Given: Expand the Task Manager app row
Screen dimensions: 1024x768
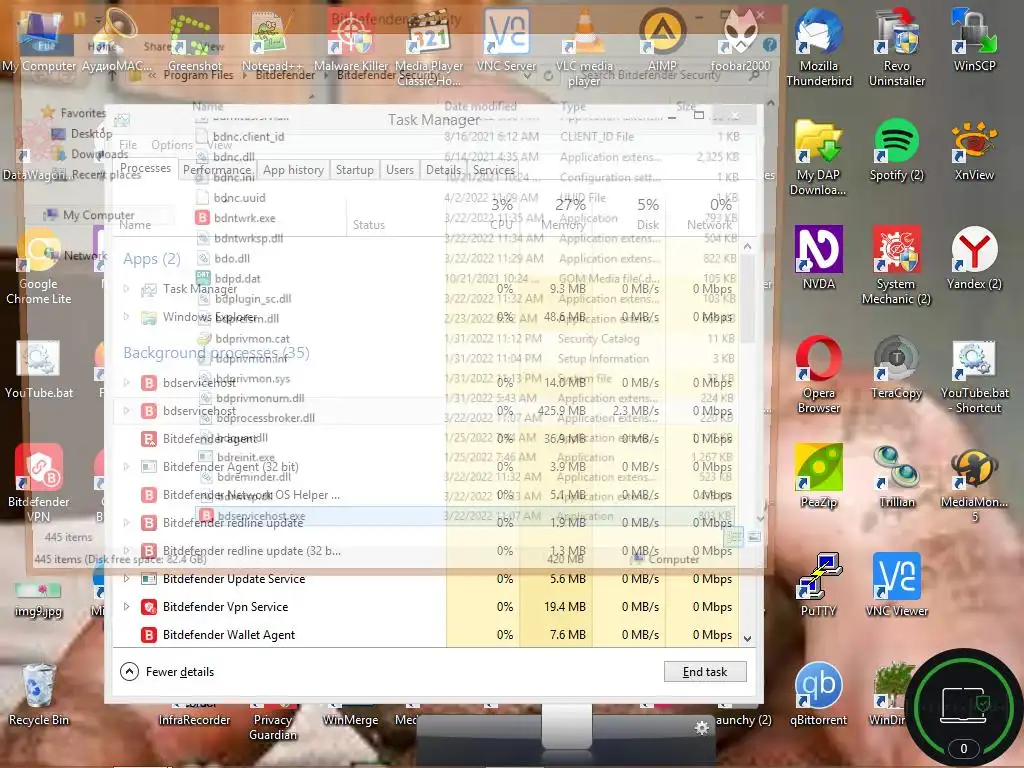Looking at the screenshot, I should coord(127,288).
